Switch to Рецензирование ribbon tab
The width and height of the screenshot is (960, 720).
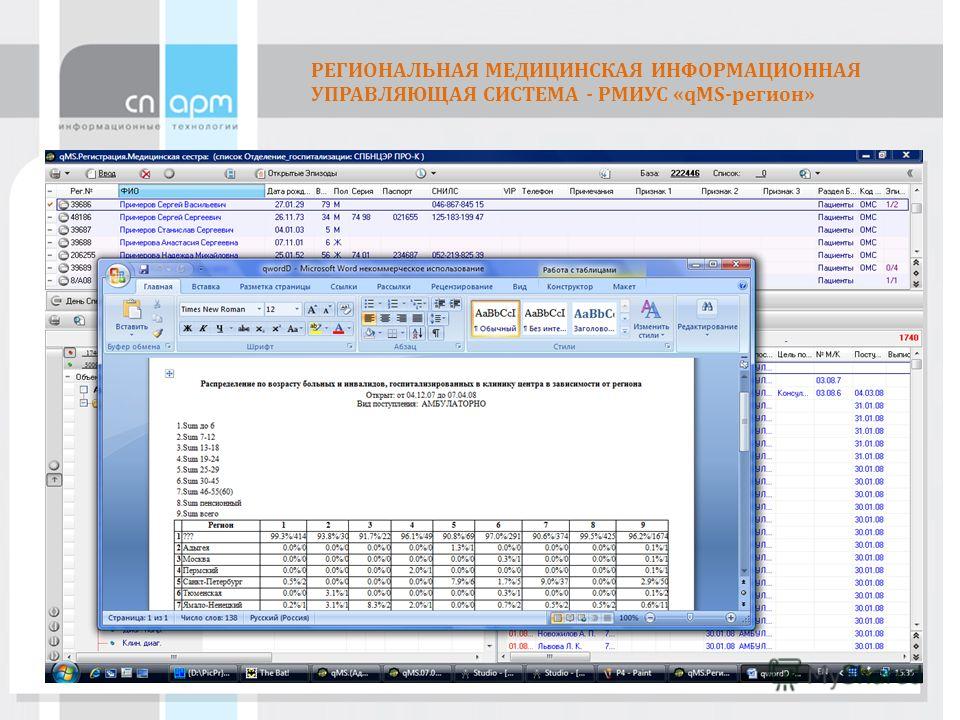click(462, 287)
